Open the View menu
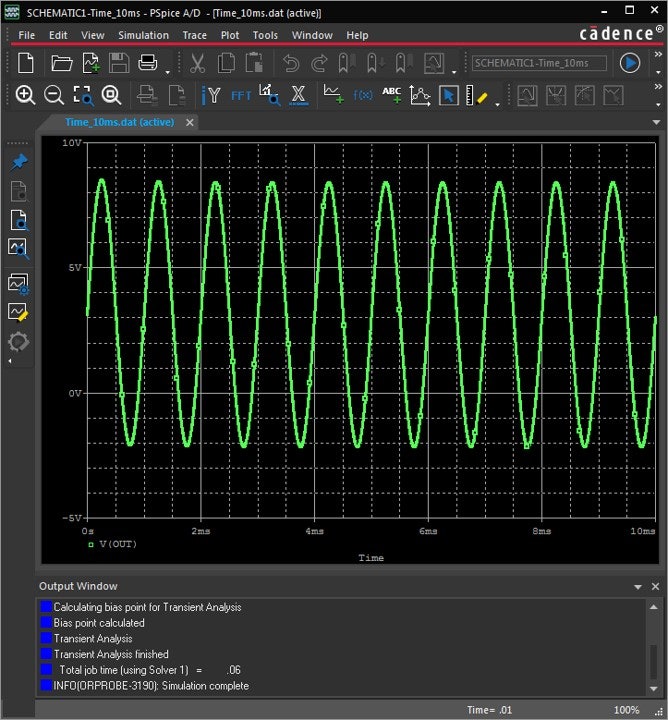 click(x=93, y=35)
